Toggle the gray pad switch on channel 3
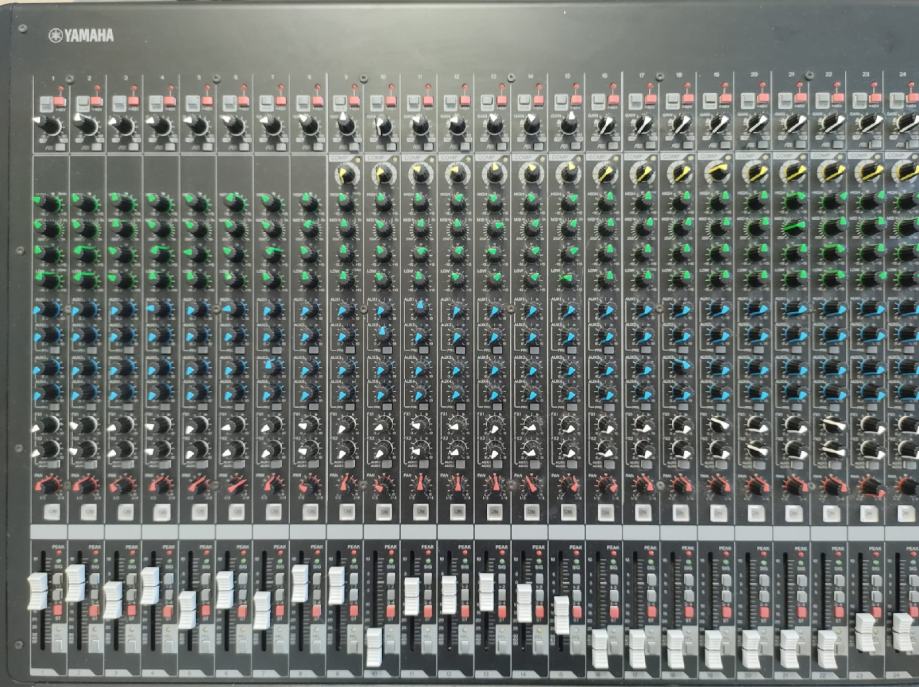The image size is (919, 687). click(x=119, y=104)
